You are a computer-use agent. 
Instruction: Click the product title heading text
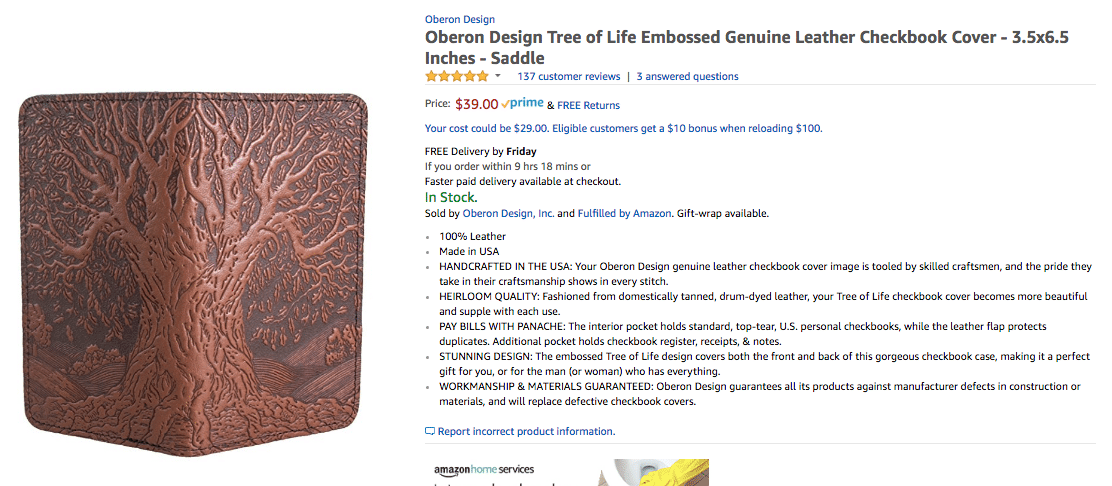click(747, 48)
